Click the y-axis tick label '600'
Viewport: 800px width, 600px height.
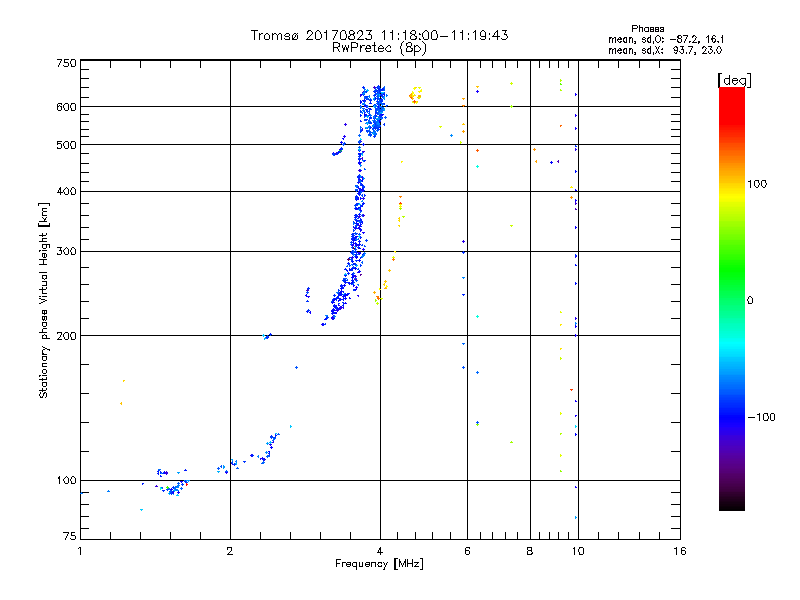coord(66,107)
